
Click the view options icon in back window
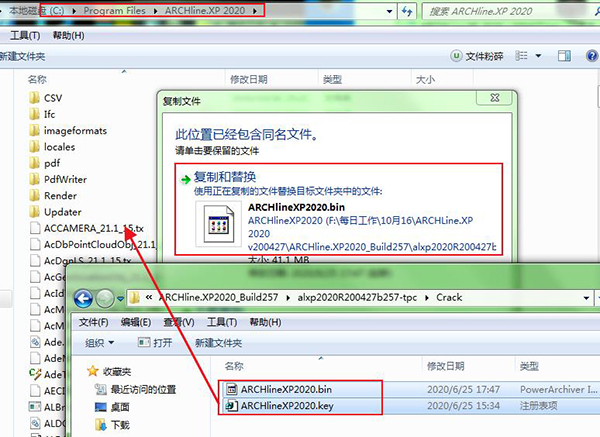[x=521, y=56]
